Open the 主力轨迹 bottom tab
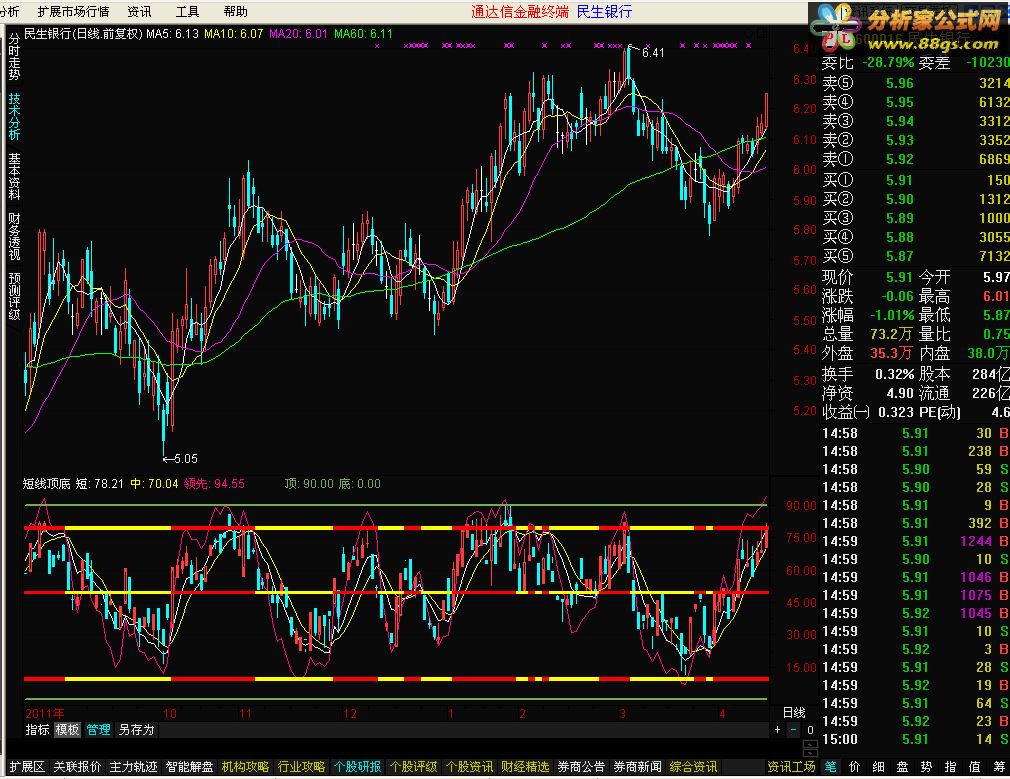1010x779 pixels. click(133, 767)
